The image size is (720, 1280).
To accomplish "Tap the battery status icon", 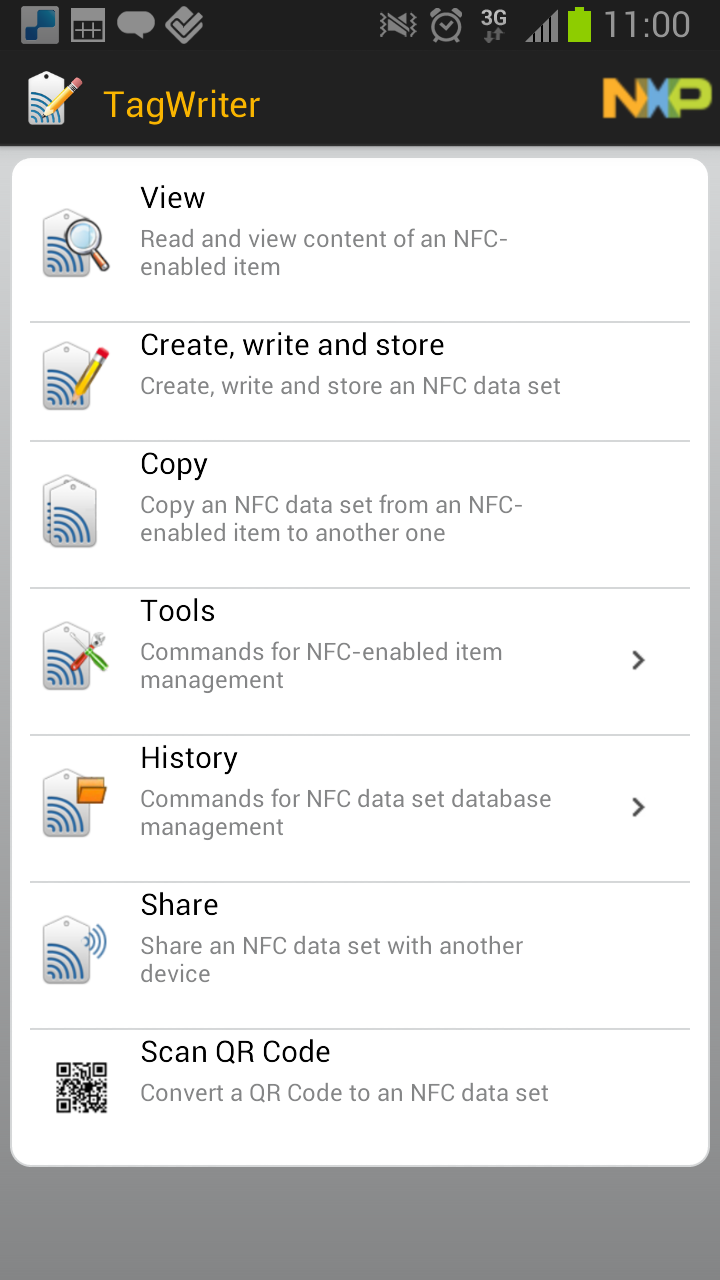I will 579,24.
